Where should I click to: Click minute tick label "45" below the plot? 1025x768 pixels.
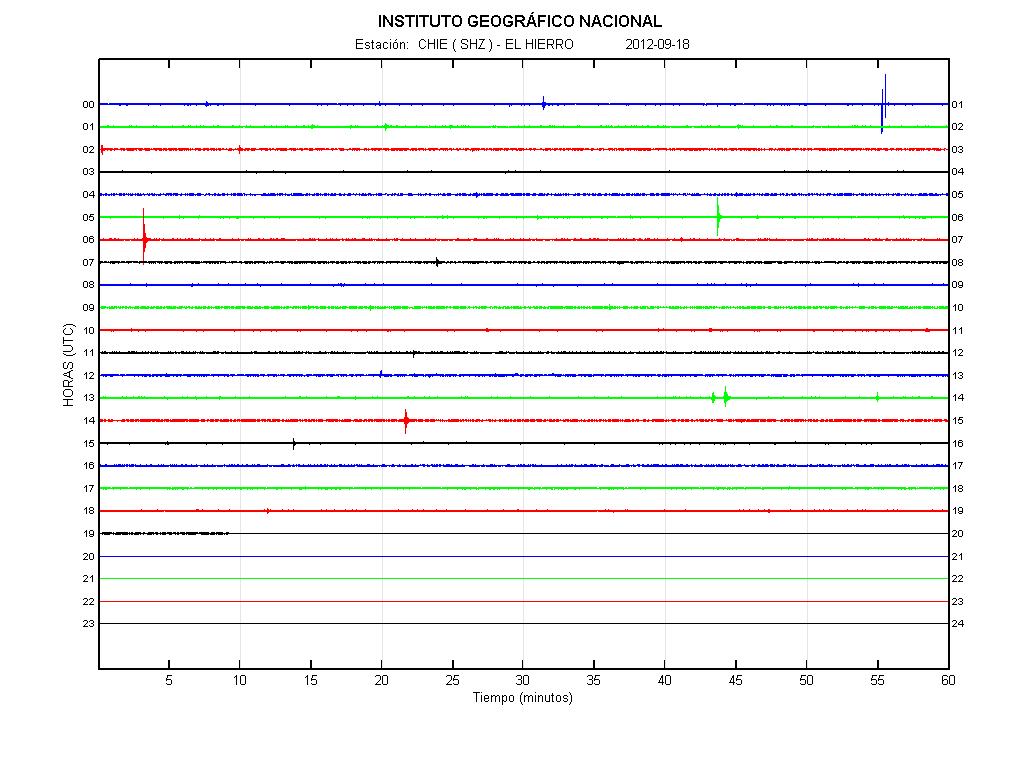coord(735,680)
